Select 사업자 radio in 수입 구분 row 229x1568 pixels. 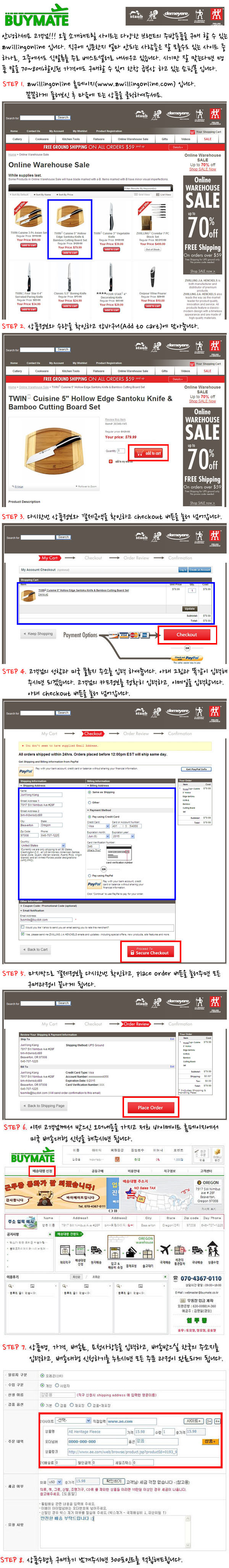(56, 1386)
